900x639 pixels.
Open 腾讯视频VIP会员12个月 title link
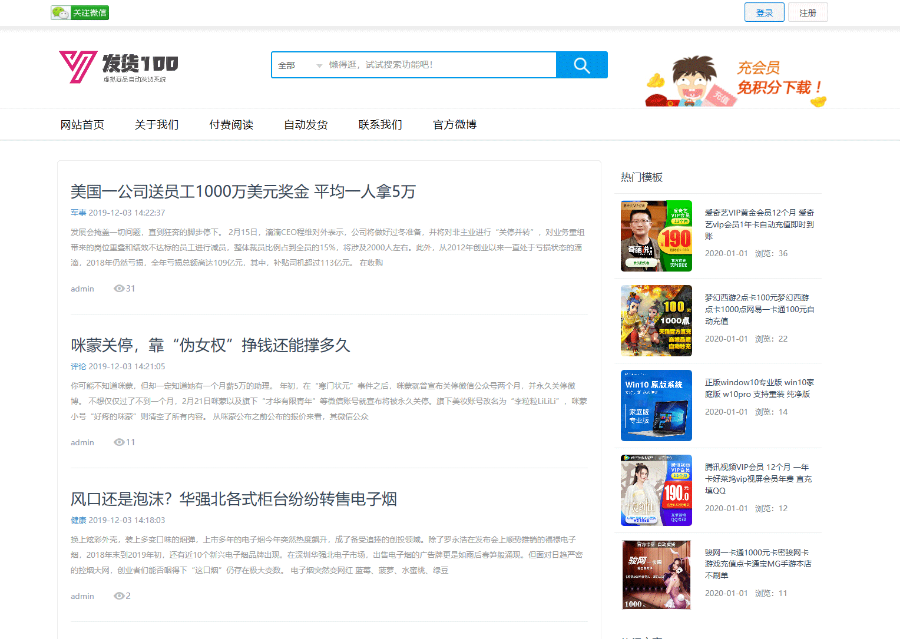coord(758,479)
